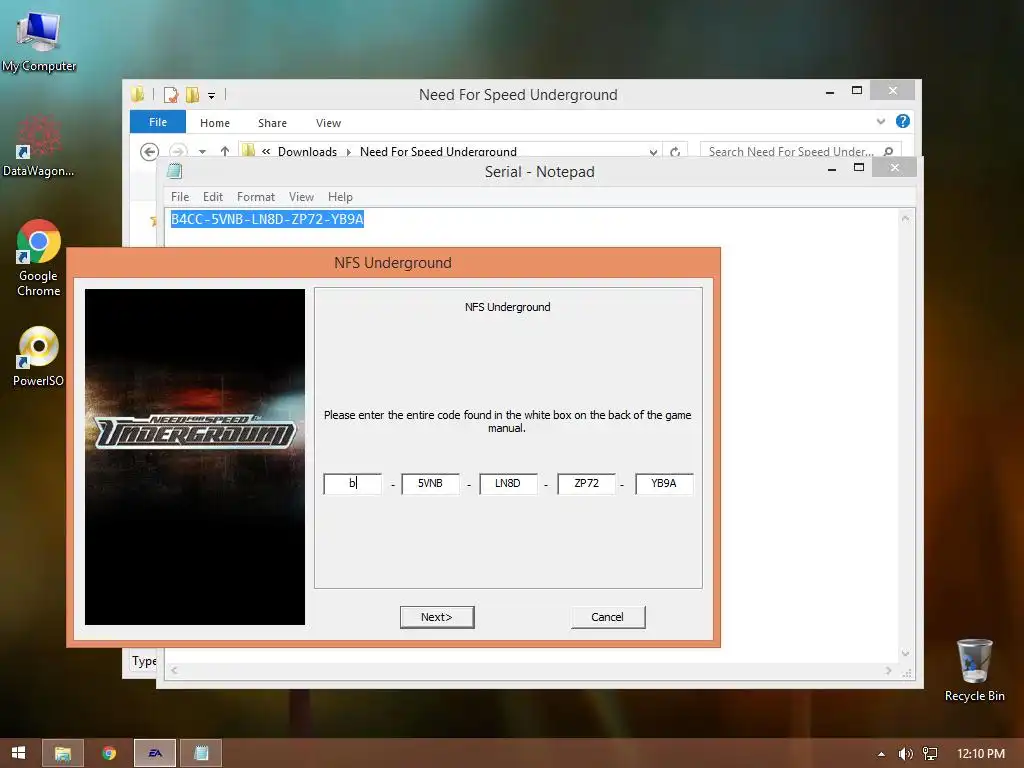Click the first serial code field containing b
Screen dimensions: 1024x768
[x=353, y=484]
